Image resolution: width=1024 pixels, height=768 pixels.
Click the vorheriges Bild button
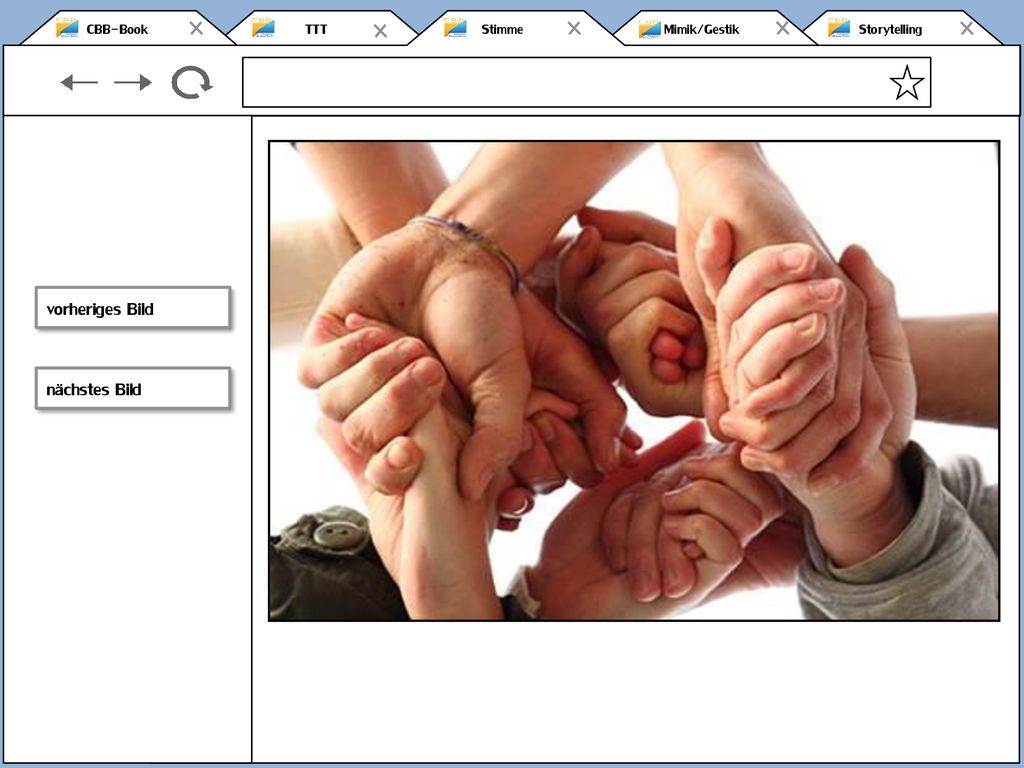click(133, 308)
